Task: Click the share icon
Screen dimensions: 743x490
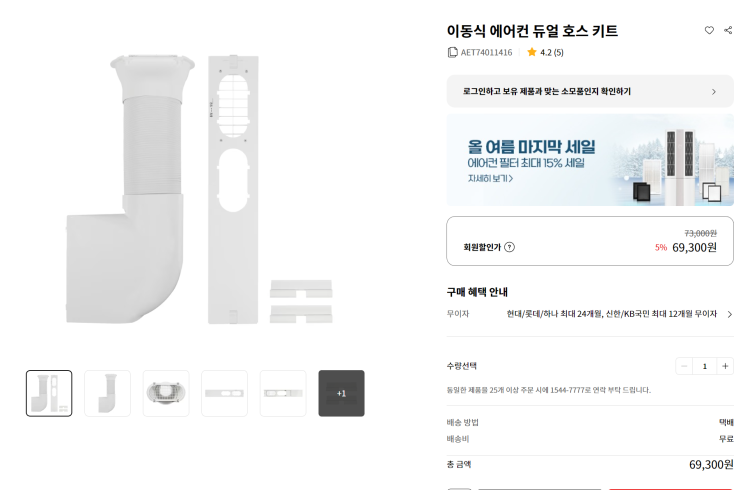Action: coord(727,30)
